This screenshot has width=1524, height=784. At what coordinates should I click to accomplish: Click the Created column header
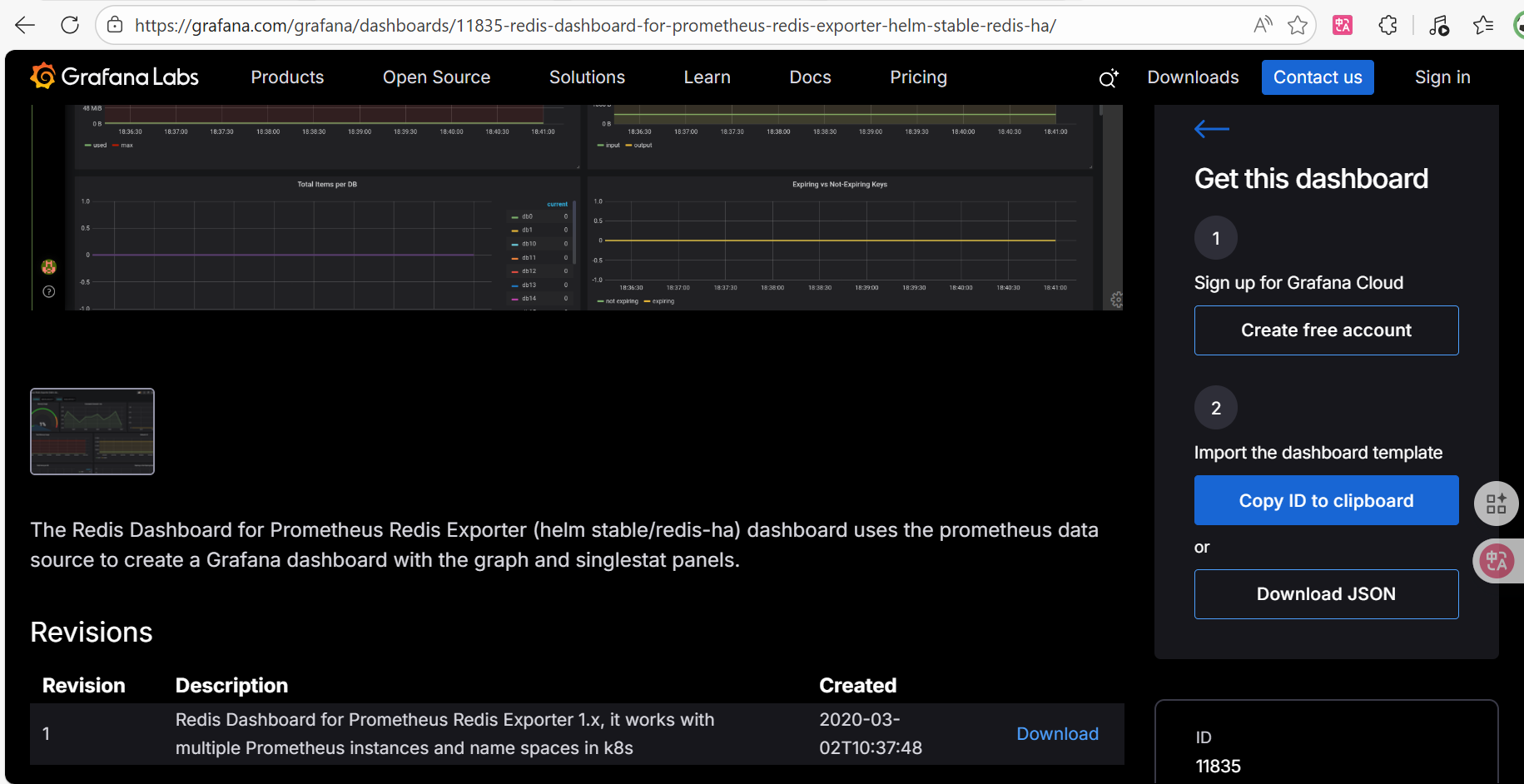click(858, 686)
